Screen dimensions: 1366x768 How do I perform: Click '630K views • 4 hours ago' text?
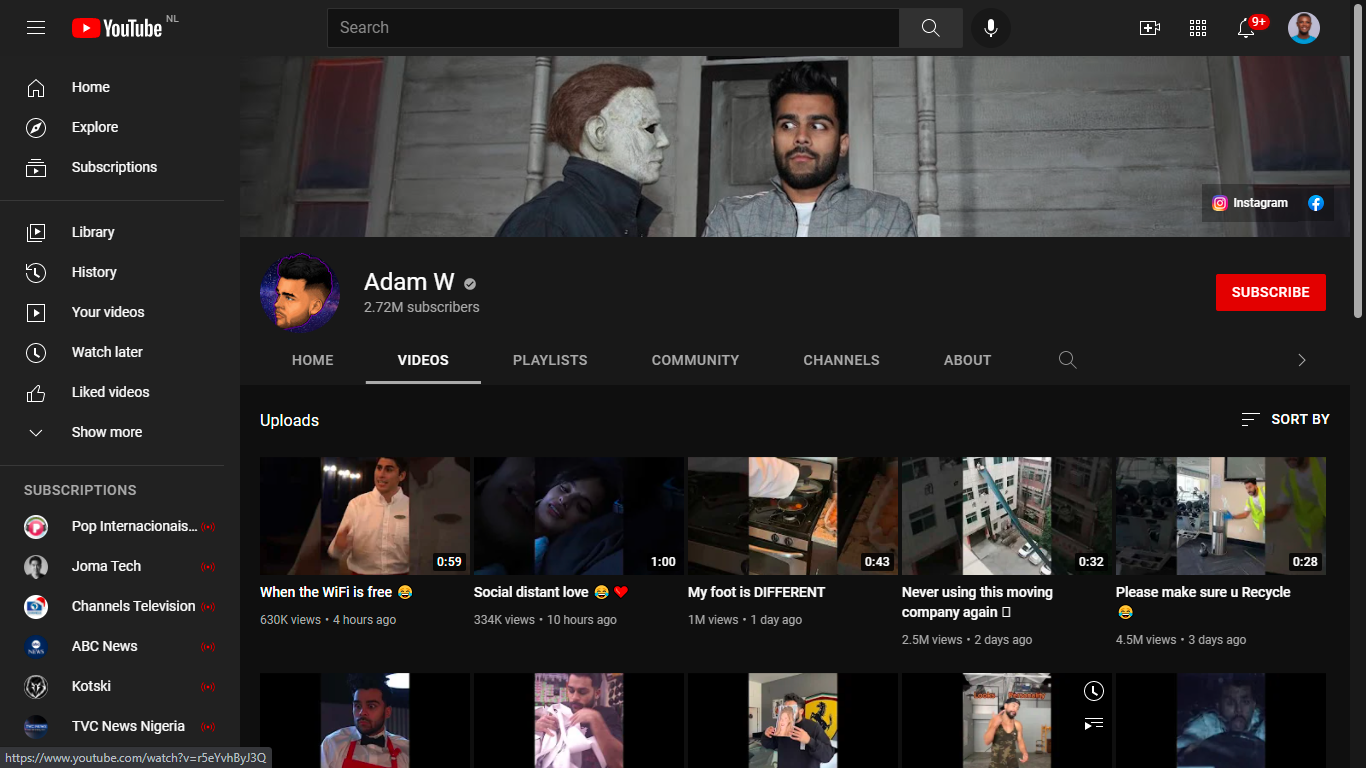pyautogui.click(x=328, y=620)
